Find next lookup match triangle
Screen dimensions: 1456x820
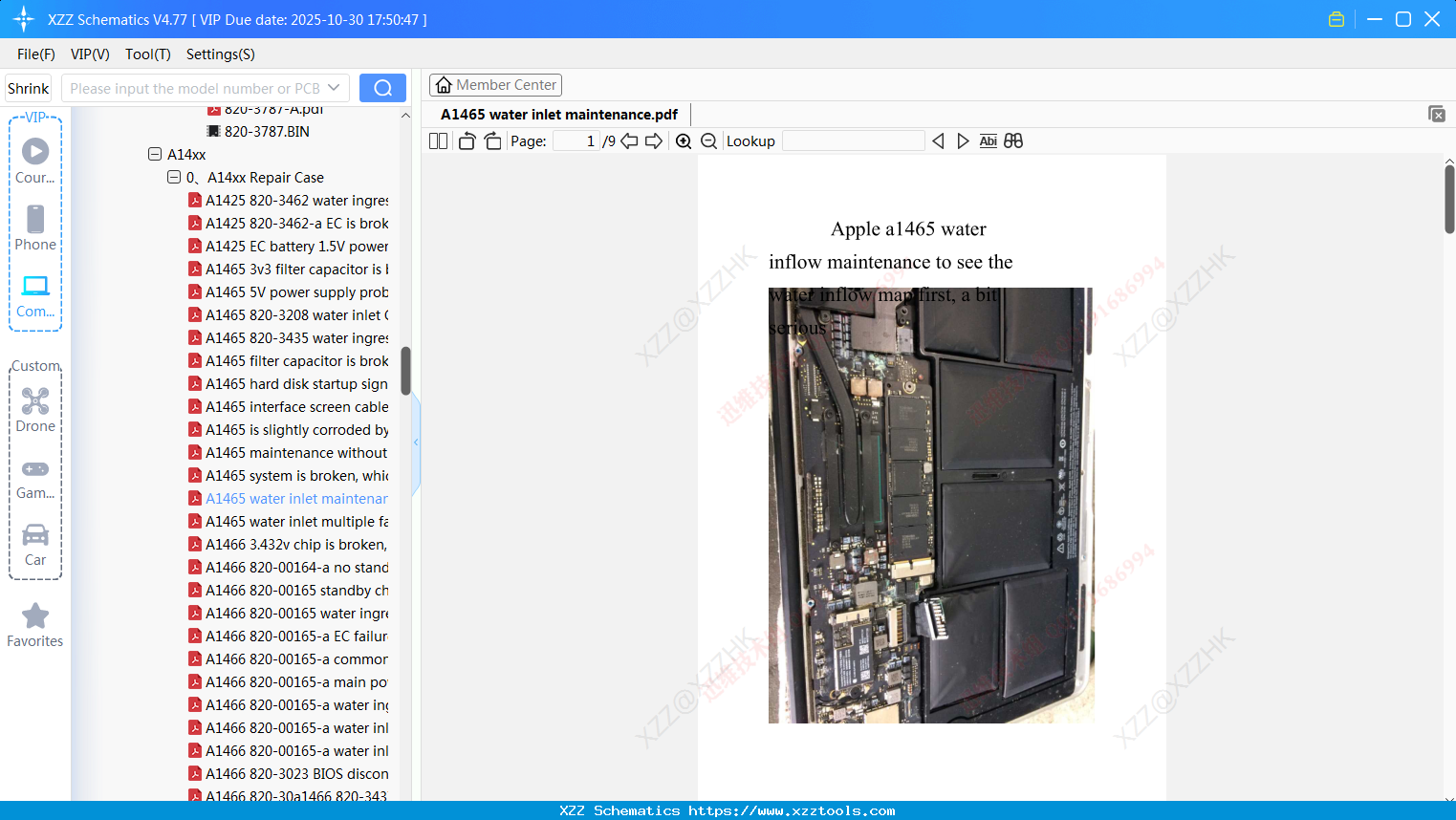point(963,141)
